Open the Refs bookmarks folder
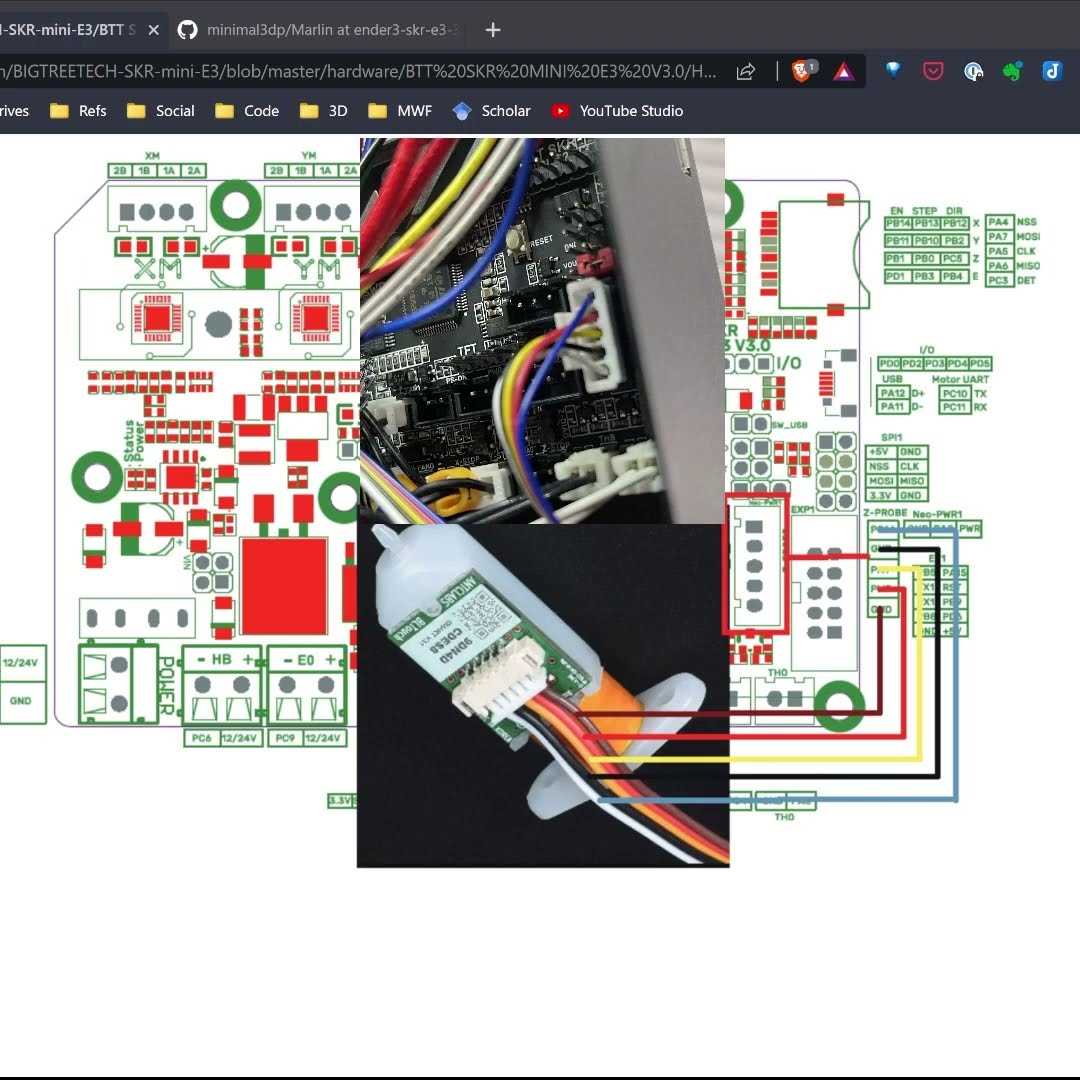Screen dimensions: 1080x1080 pyautogui.click(x=79, y=111)
